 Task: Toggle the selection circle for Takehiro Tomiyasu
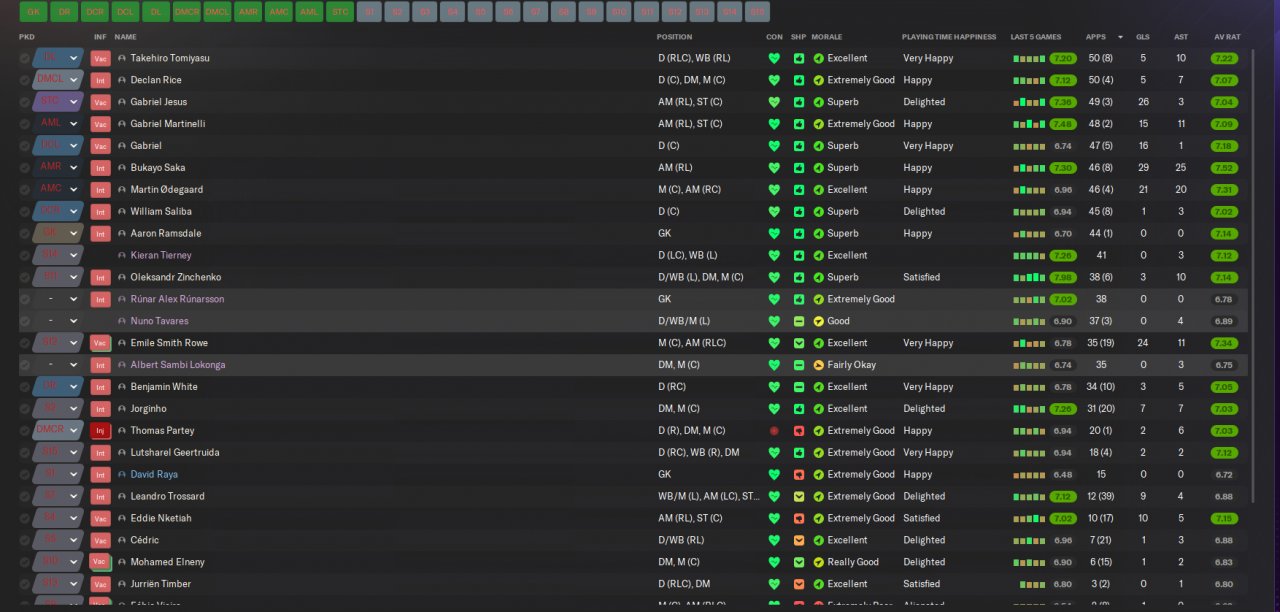pos(24,58)
